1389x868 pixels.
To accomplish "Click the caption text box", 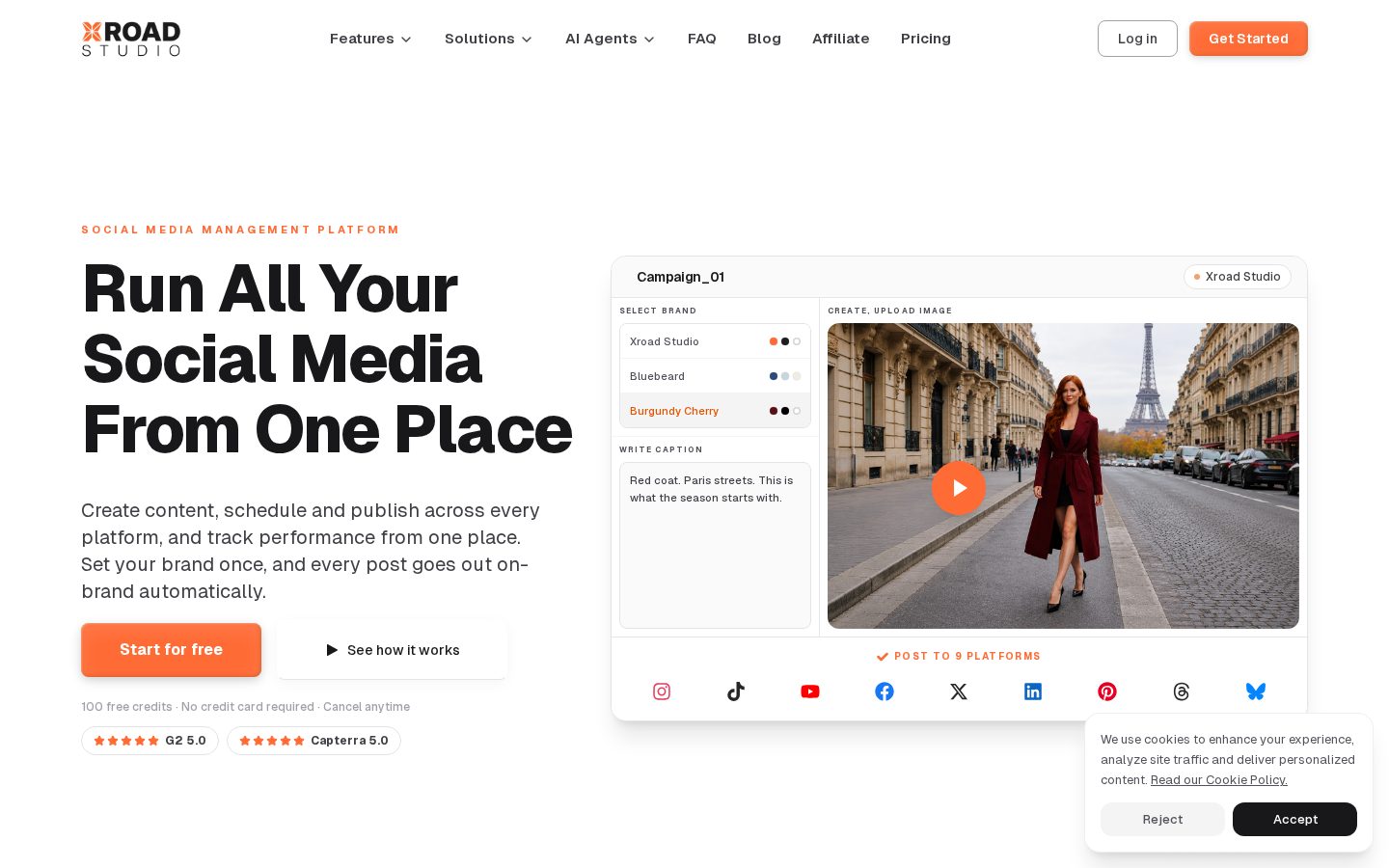I will point(715,545).
